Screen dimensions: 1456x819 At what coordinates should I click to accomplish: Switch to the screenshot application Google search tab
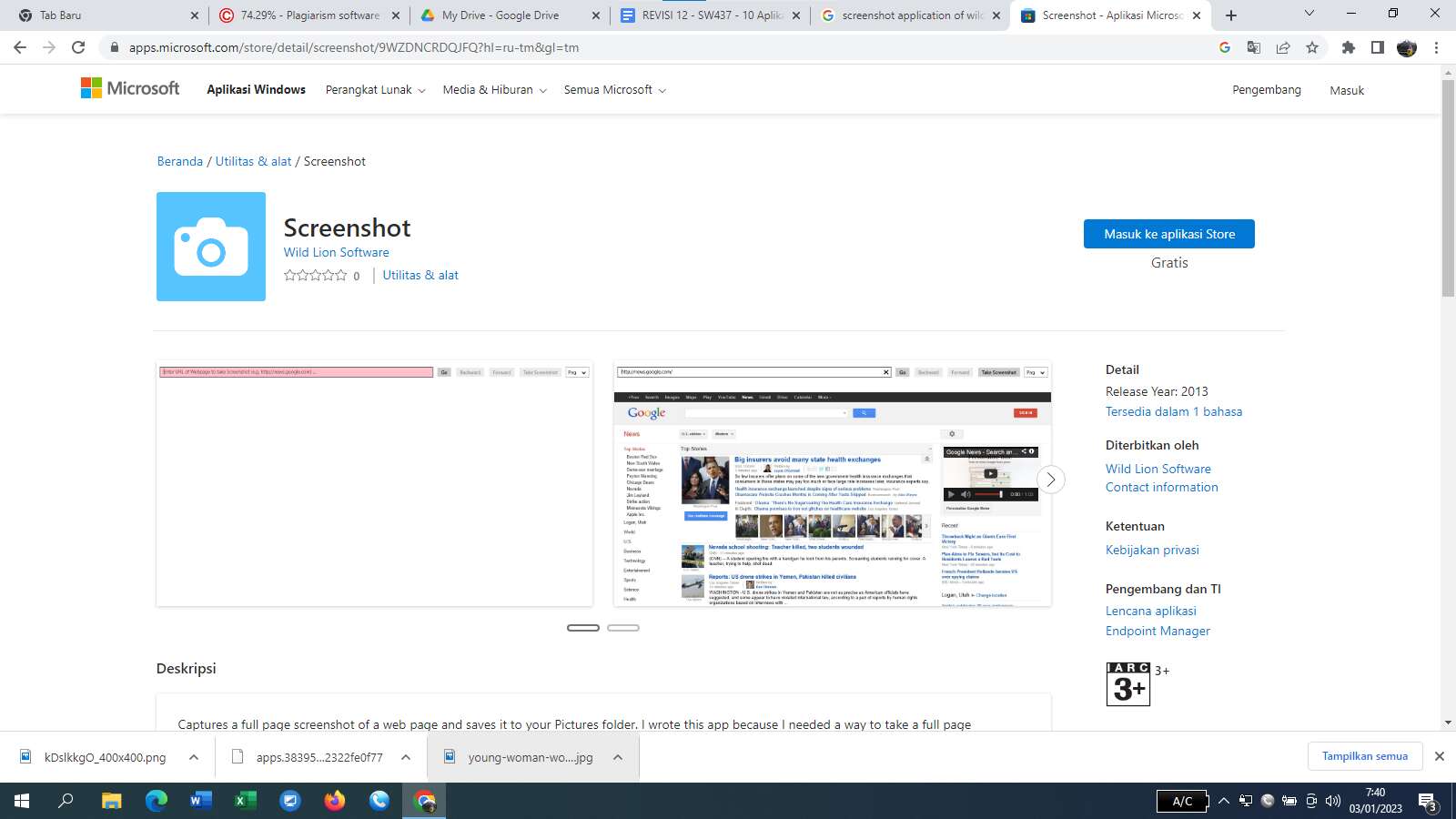pos(909,15)
